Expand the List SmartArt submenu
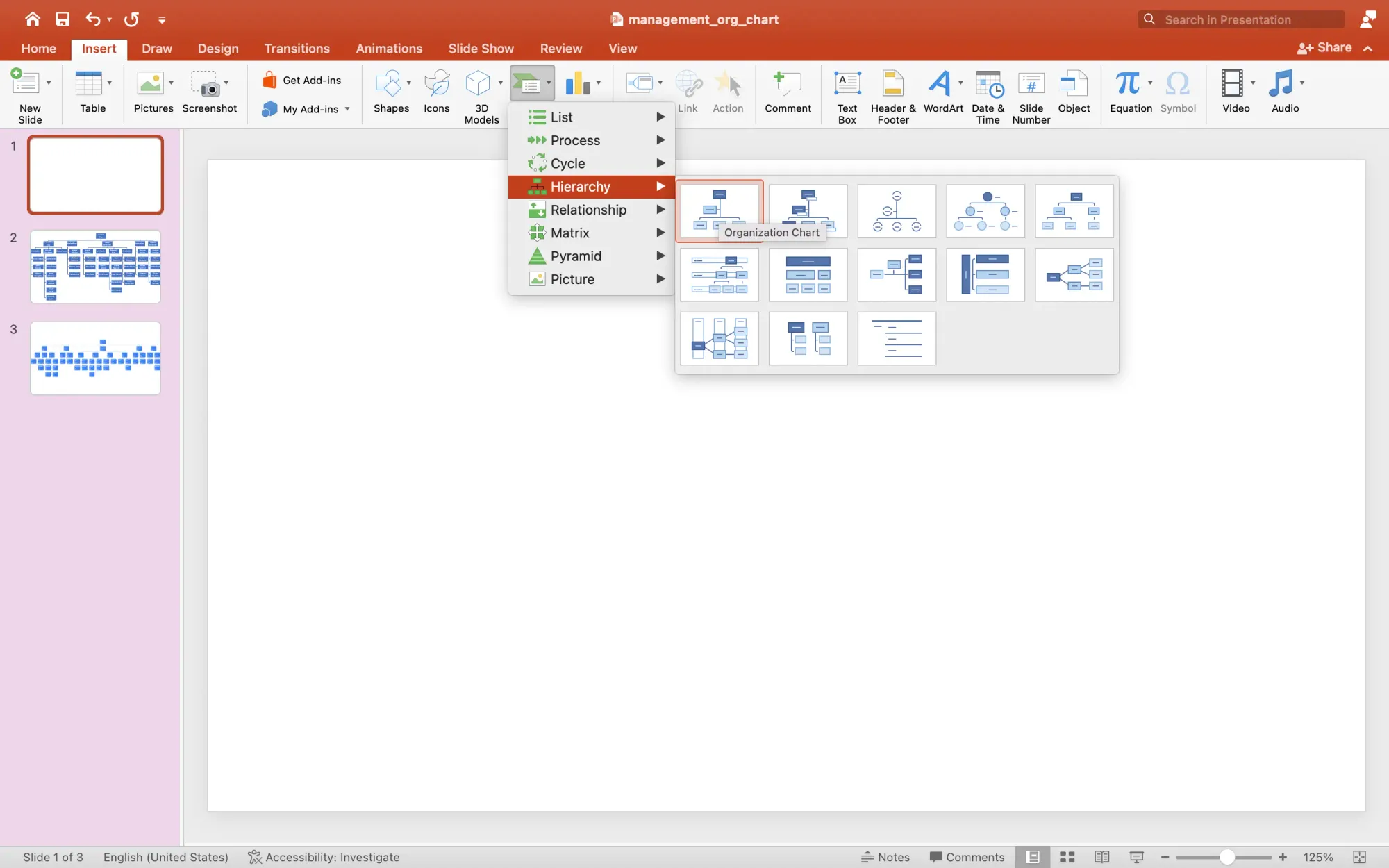Screen dimensions: 1389x868 pyautogui.click(x=591, y=117)
